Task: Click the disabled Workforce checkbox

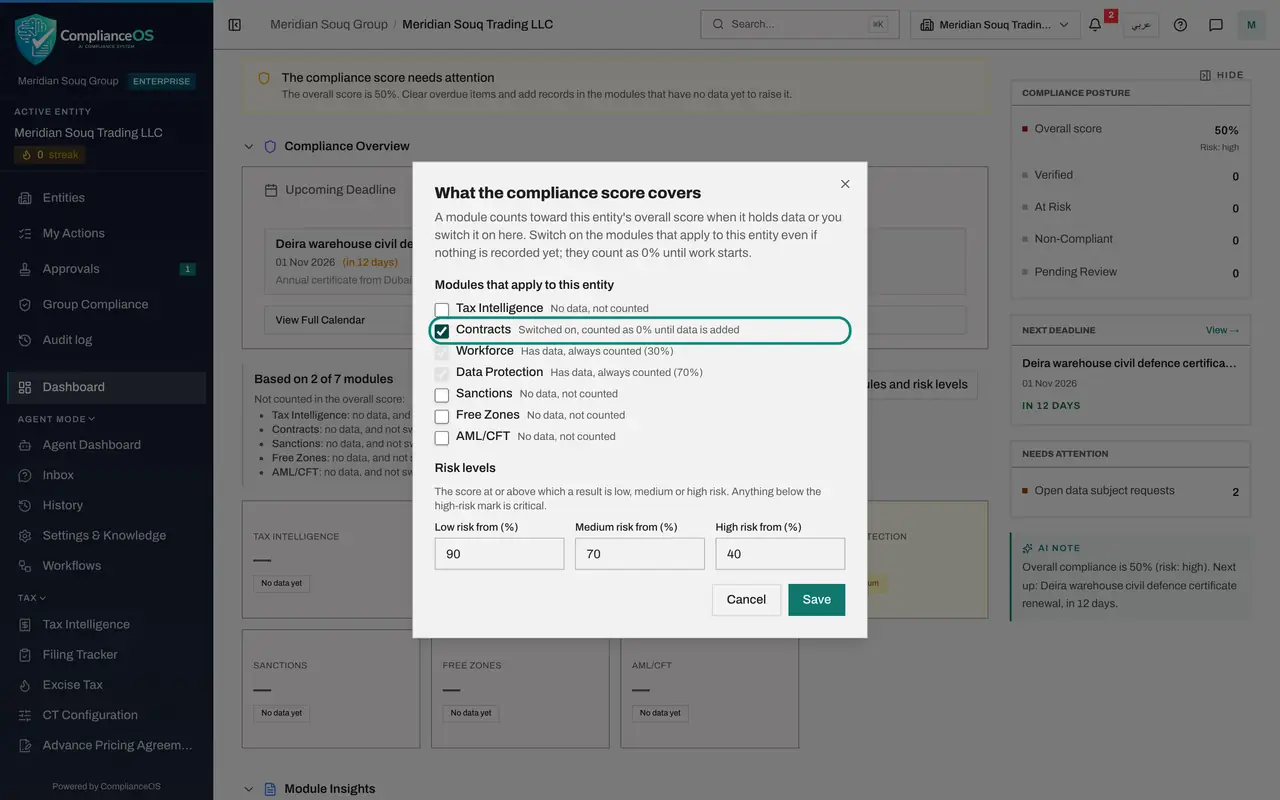Action: point(442,352)
